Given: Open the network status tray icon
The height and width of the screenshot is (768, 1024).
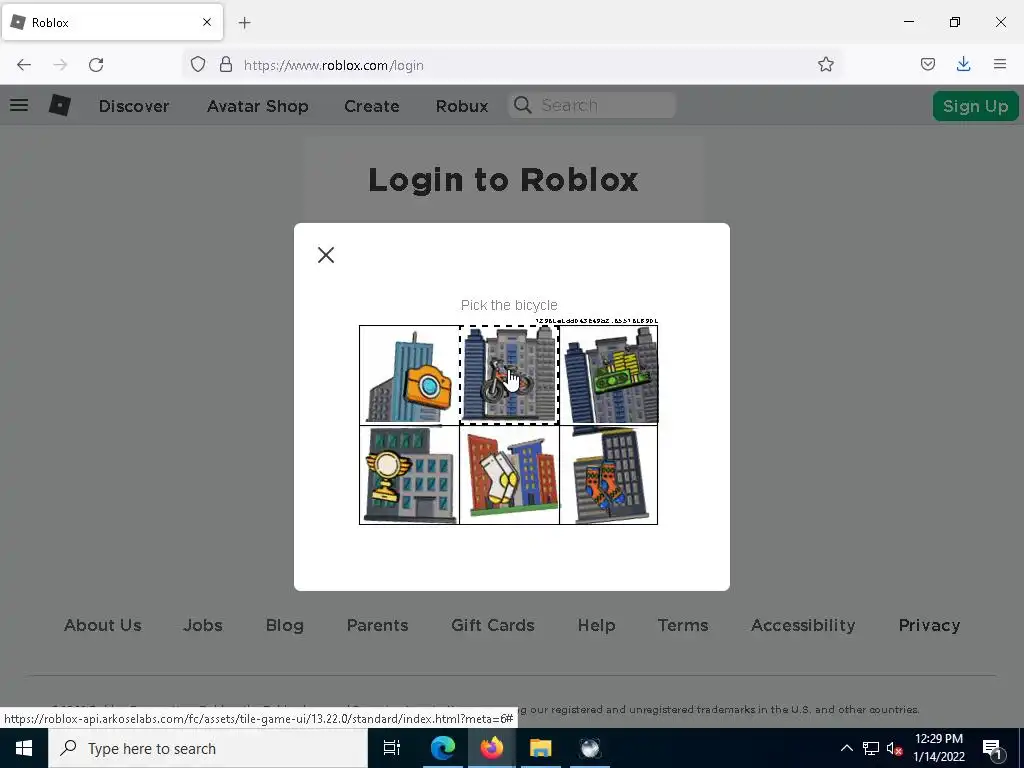Looking at the screenshot, I should click(871, 748).
